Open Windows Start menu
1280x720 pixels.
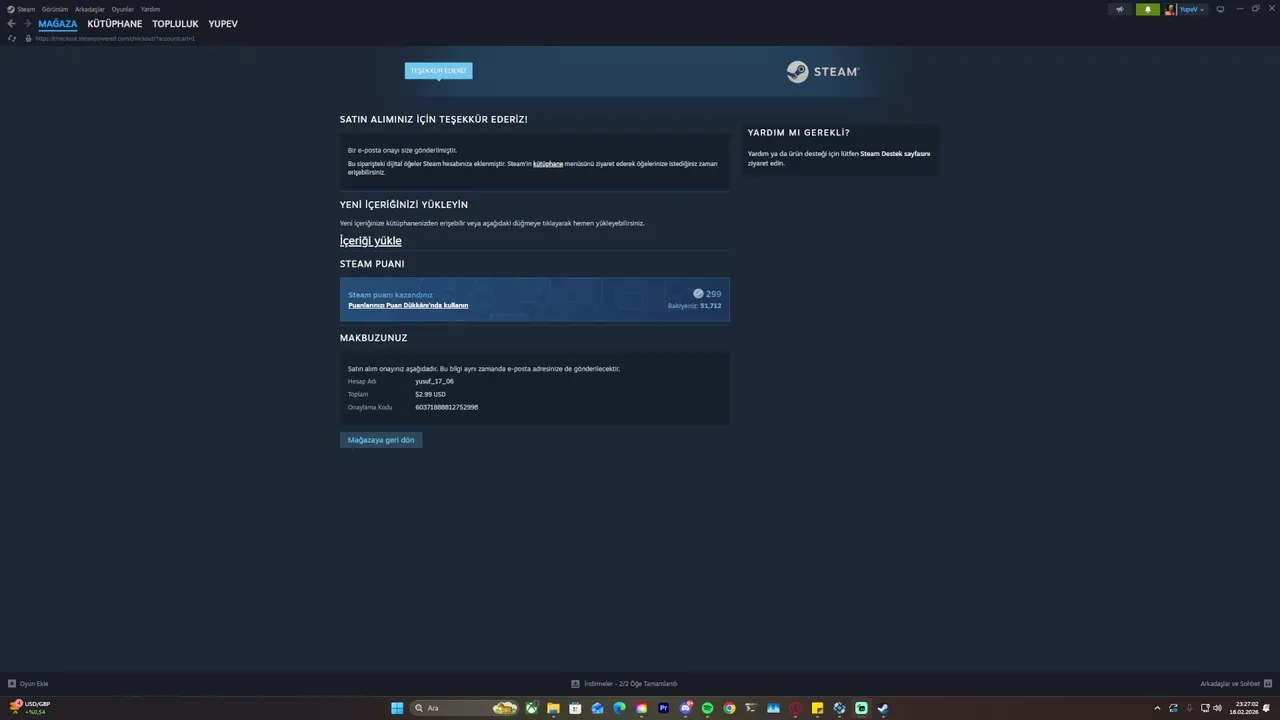click(397, 708)
